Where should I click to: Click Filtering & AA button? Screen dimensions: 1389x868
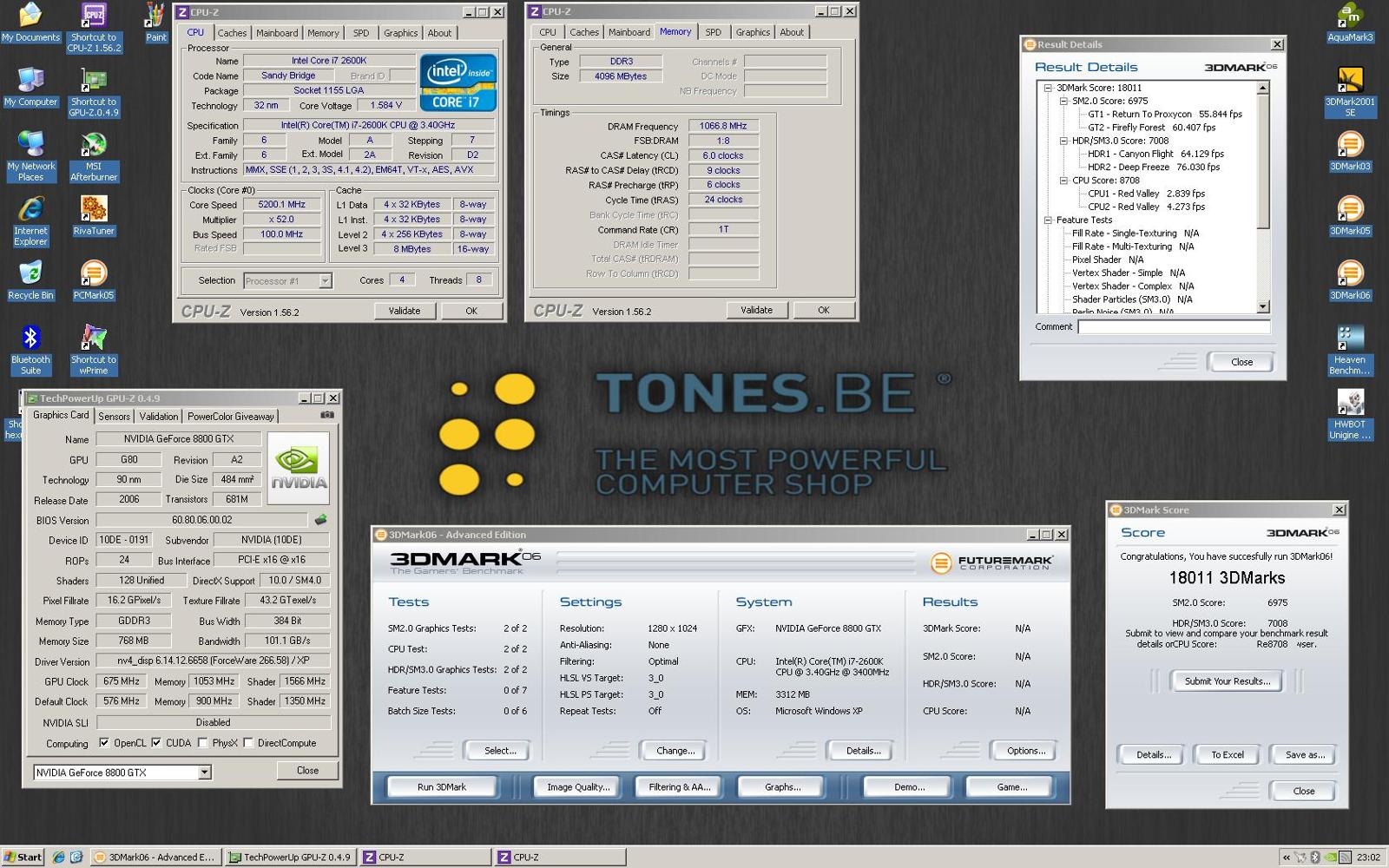(x=679, y=787)
